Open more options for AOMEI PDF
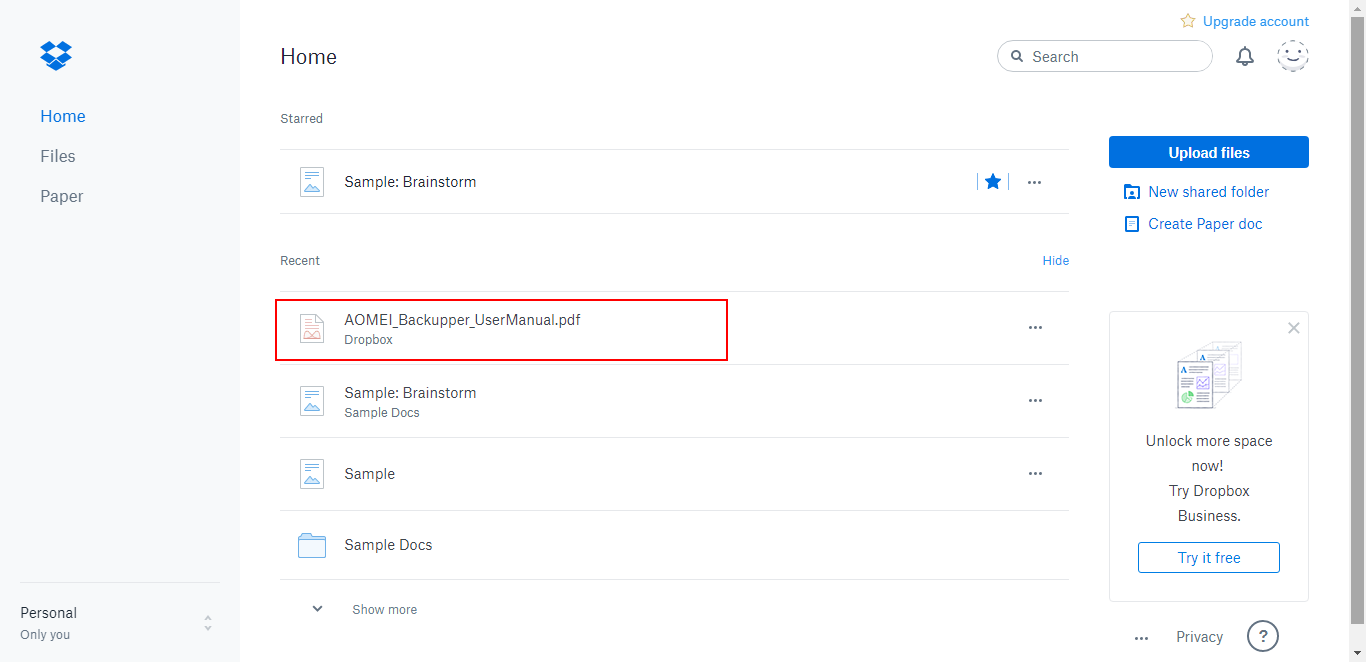 (1035, 328)
